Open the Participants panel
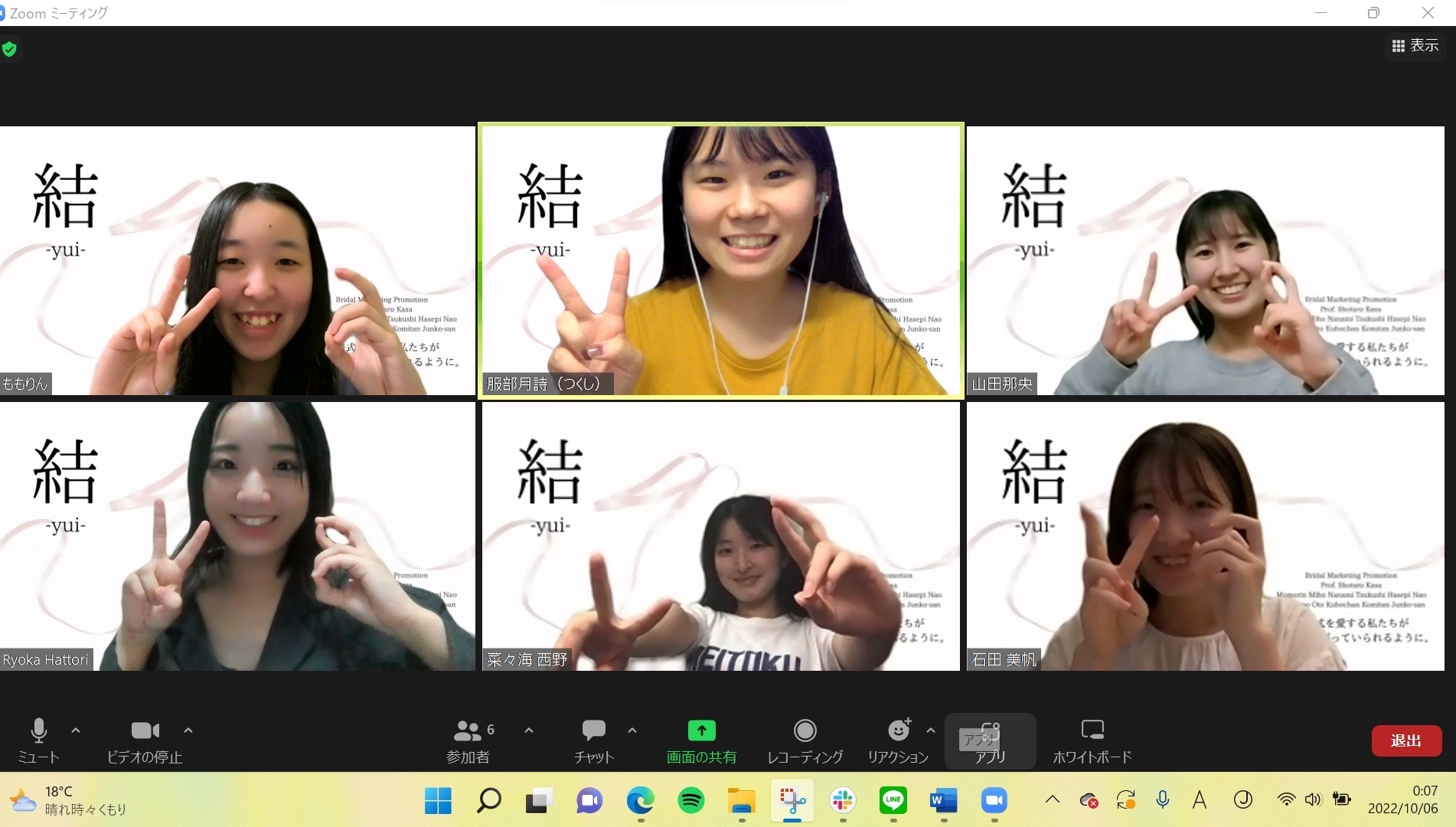This screenshot has width=1456, height=827. click(x=468, y=740)
